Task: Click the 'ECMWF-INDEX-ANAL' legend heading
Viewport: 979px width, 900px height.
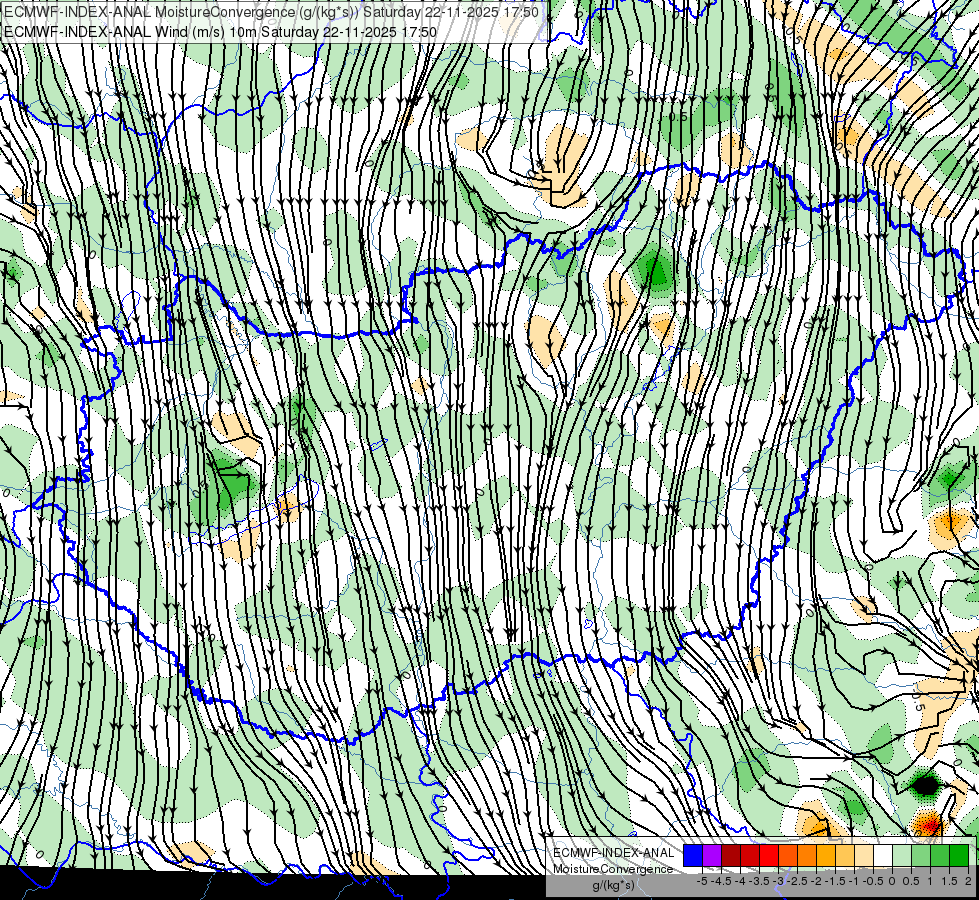Action: pyautogui.click(x=614, y=853)
